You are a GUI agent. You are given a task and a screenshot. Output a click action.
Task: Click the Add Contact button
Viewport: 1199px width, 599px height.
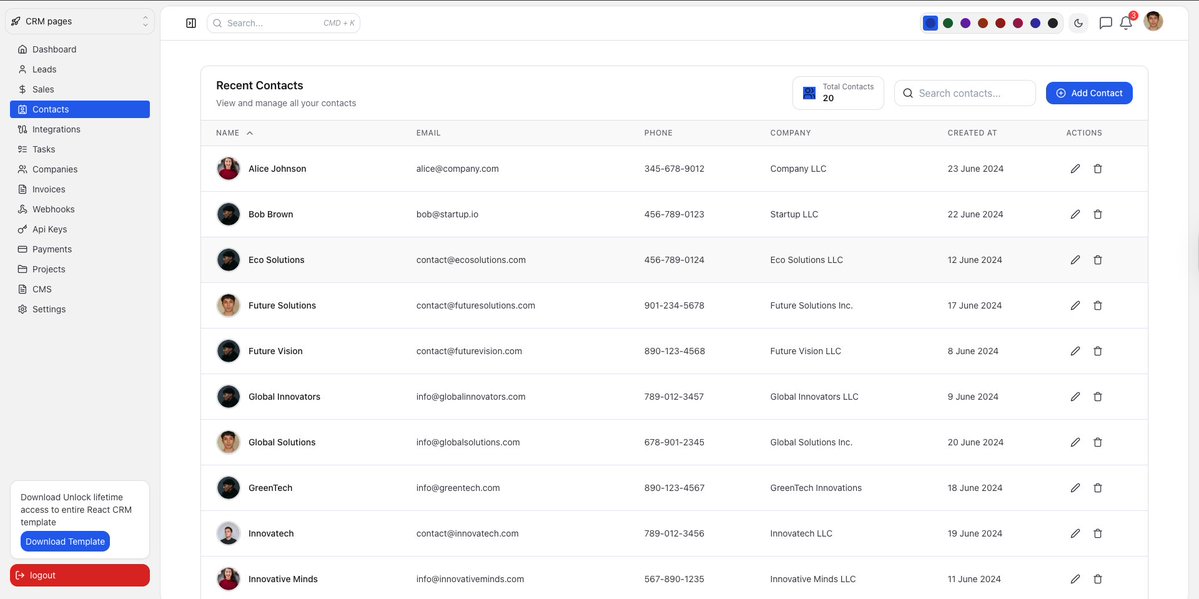pos(1089,92)
